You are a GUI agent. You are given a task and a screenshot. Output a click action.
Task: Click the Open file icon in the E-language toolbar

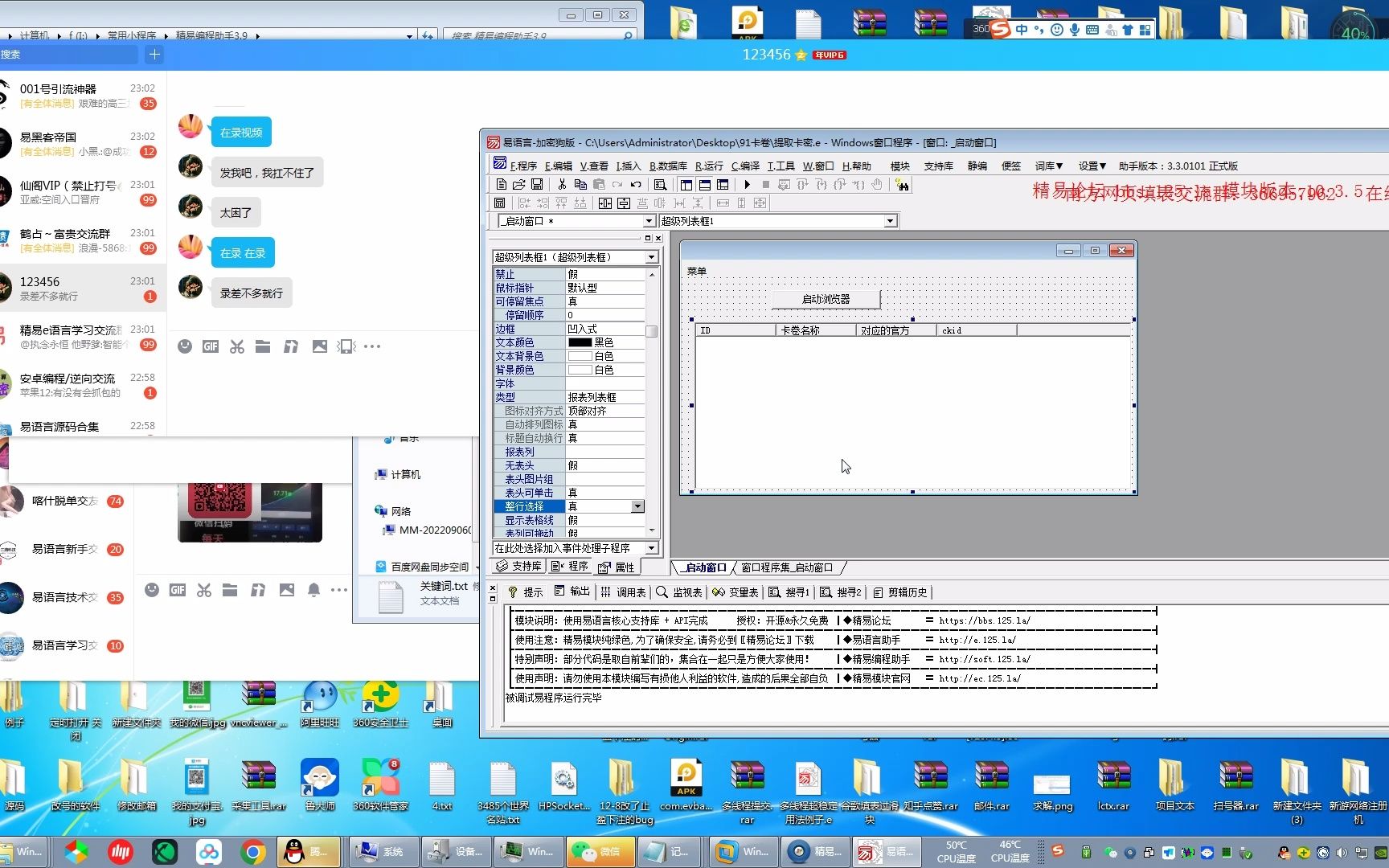[519, 185]
